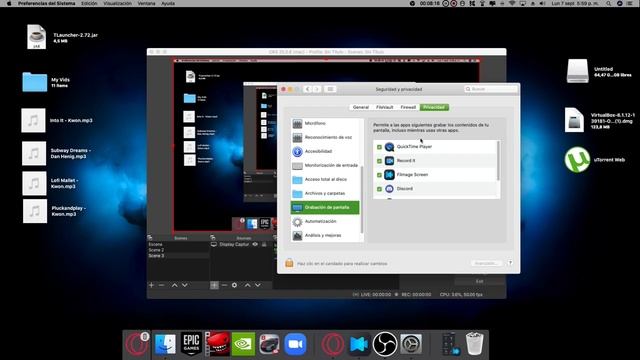Click the Avanzado button

[x=486, y=263]
